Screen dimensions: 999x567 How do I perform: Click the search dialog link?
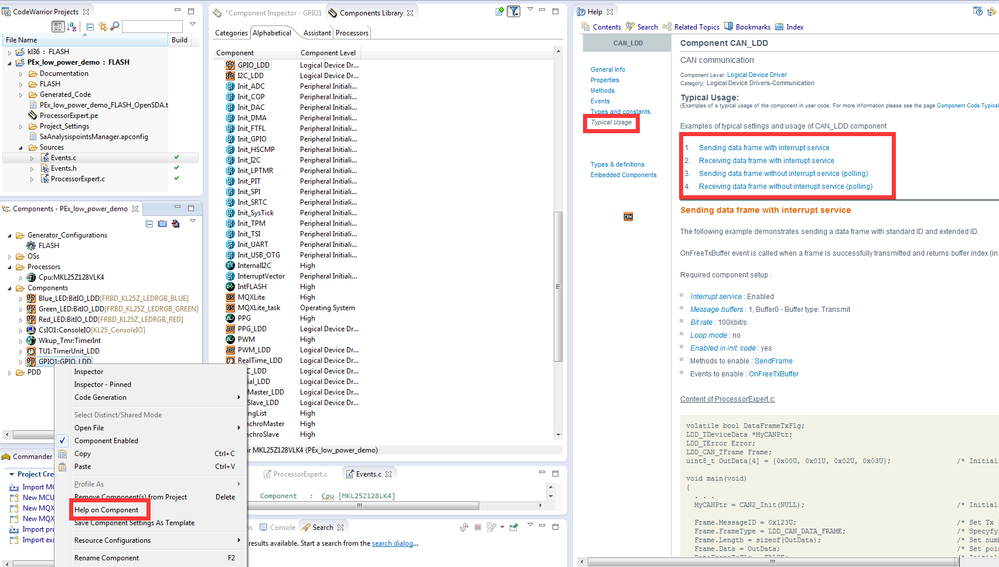coord(392,543)
